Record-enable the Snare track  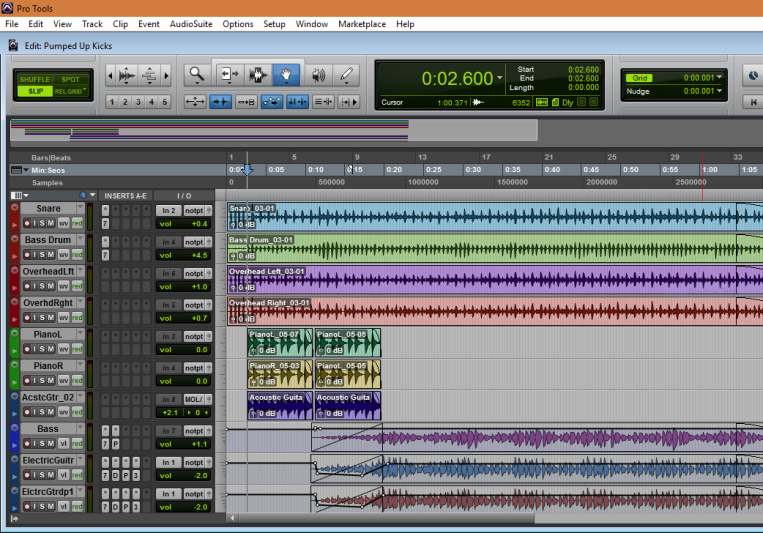pos(27,223)
